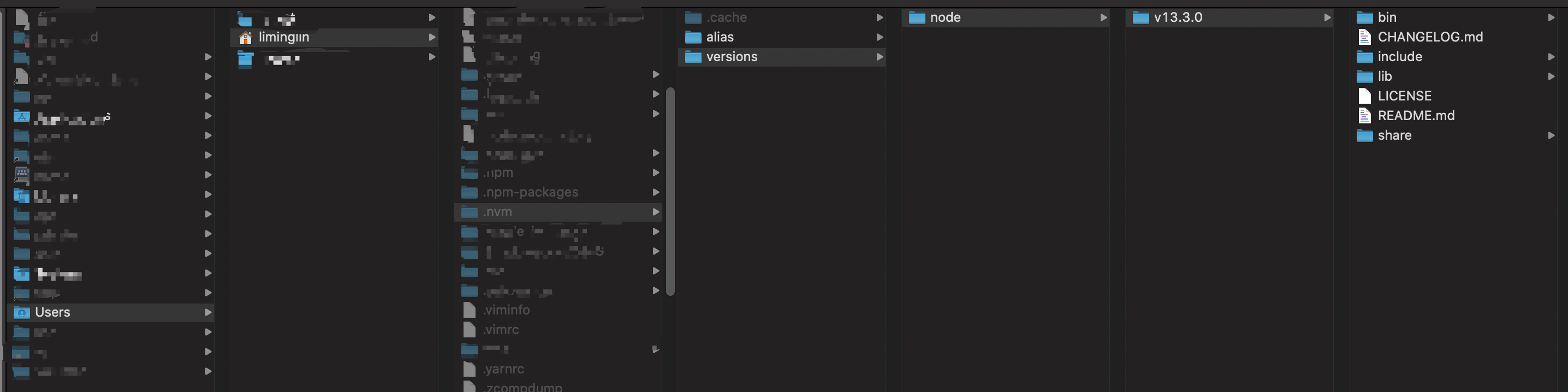Image resolution: width=1568 pixels, height=392 pixels.
Task: Select the "CHANGELOG.md" file name
Action: pyautogui.click(x=1430, y=37)
